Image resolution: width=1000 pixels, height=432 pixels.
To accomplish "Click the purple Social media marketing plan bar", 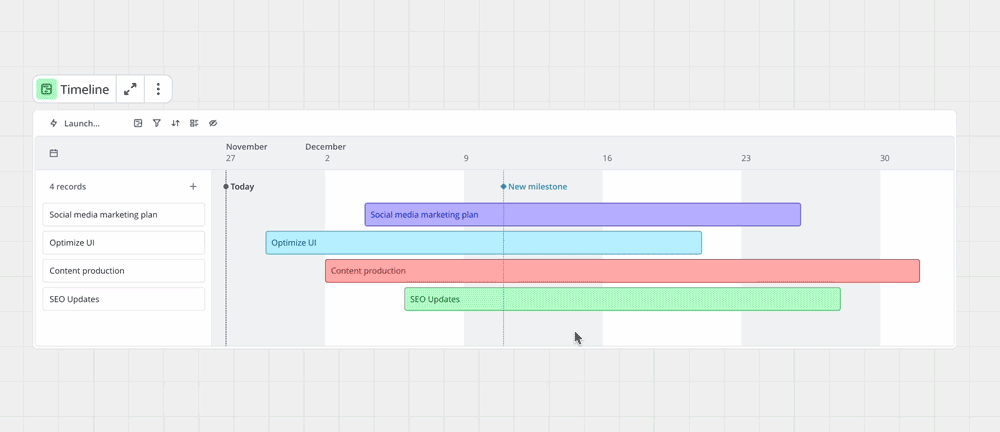I will click(582, 214).
